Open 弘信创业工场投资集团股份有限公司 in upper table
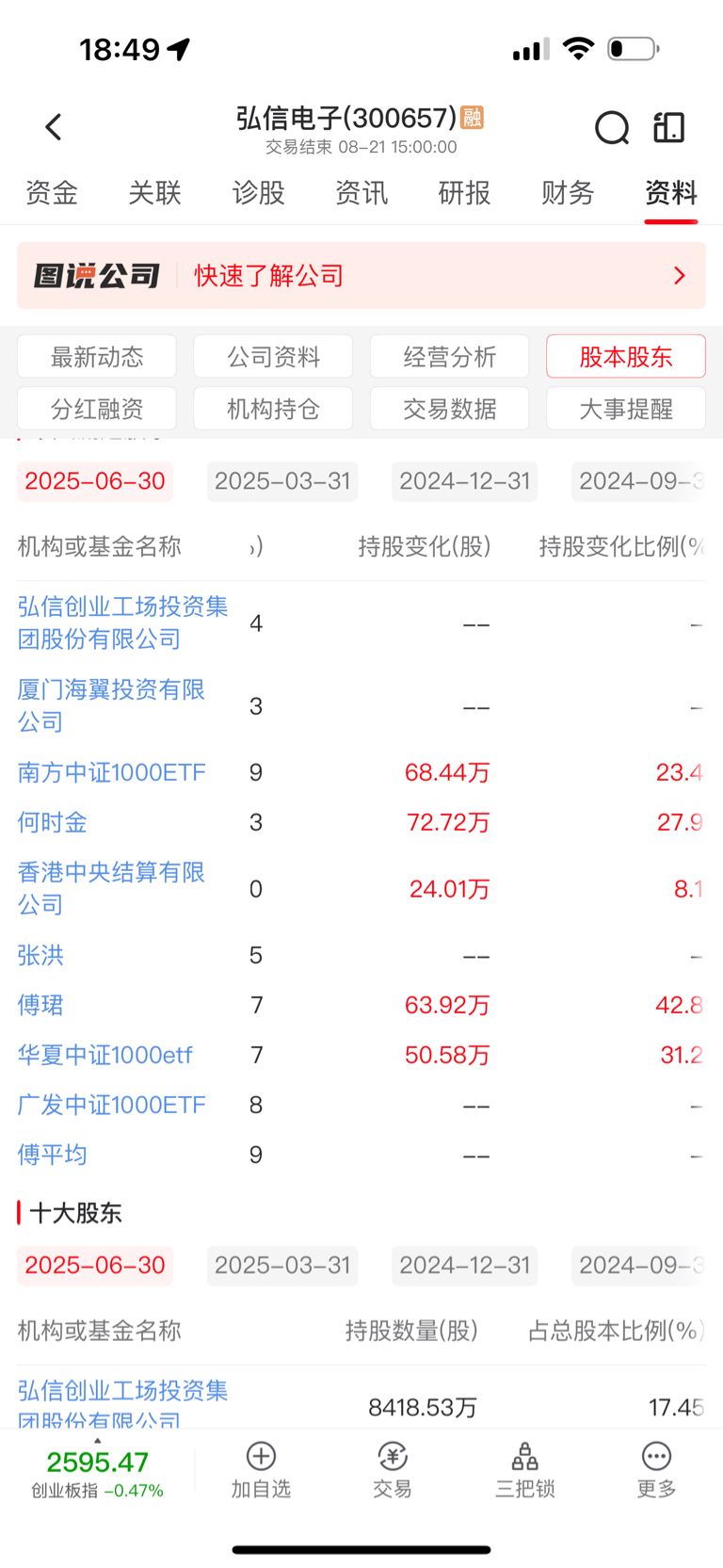 (x=122, y=622)
